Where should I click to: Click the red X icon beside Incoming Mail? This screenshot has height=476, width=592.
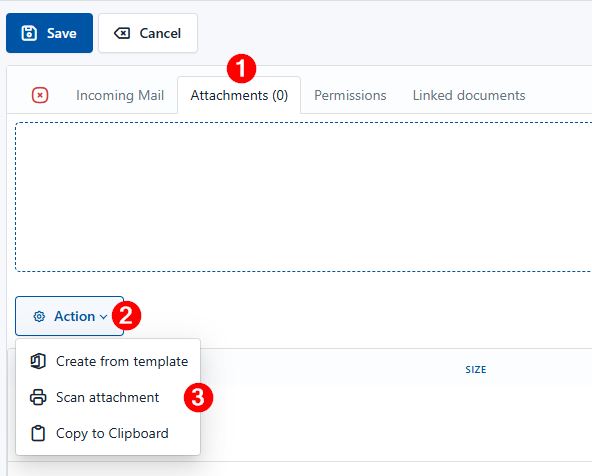[40, 95]
